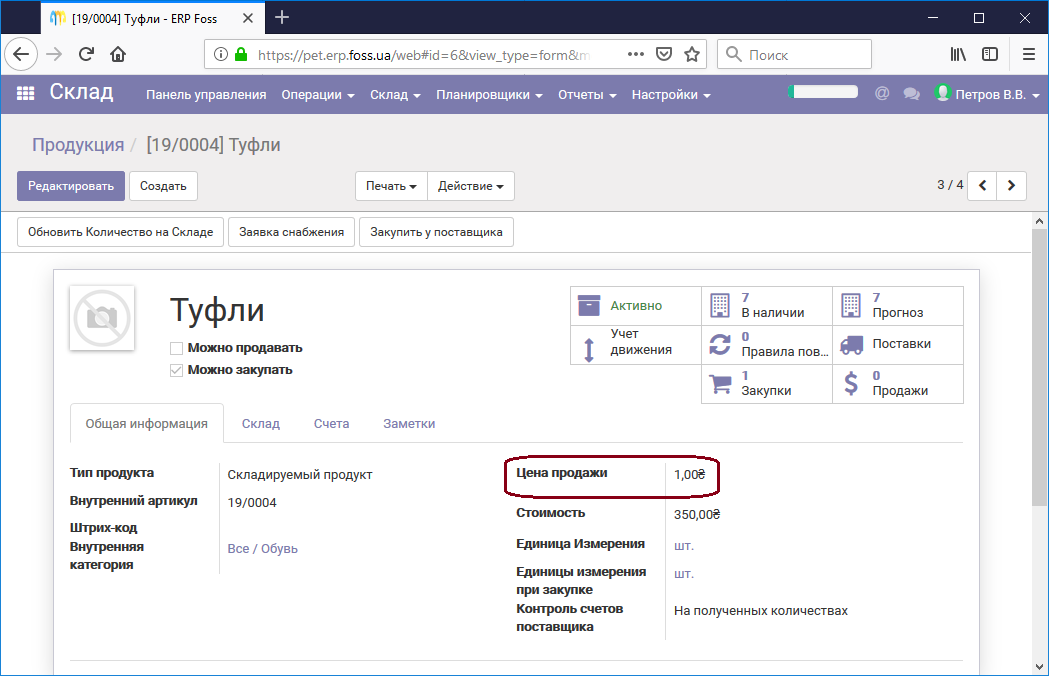Image resolution: width=1049 pixels, height=676 pixels.
Task: Expand the Операции menu
Action: 318,95
